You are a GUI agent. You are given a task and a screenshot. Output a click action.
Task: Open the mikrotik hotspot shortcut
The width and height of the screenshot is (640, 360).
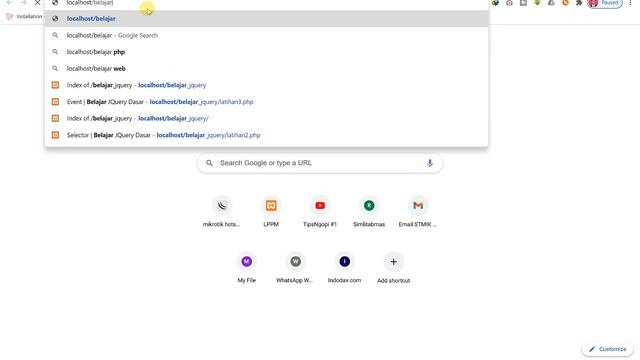(222, 212)
